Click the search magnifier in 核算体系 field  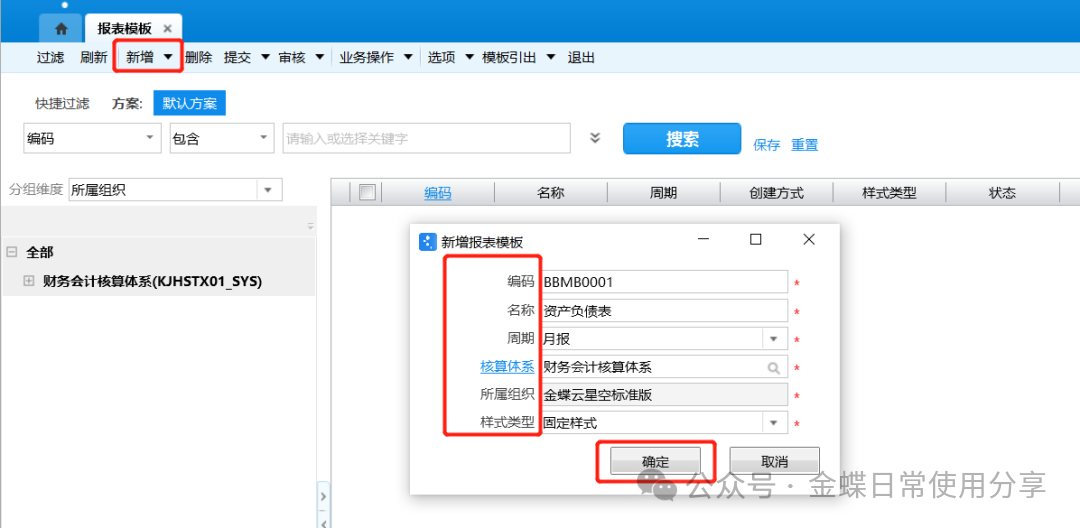coord(774,368)
